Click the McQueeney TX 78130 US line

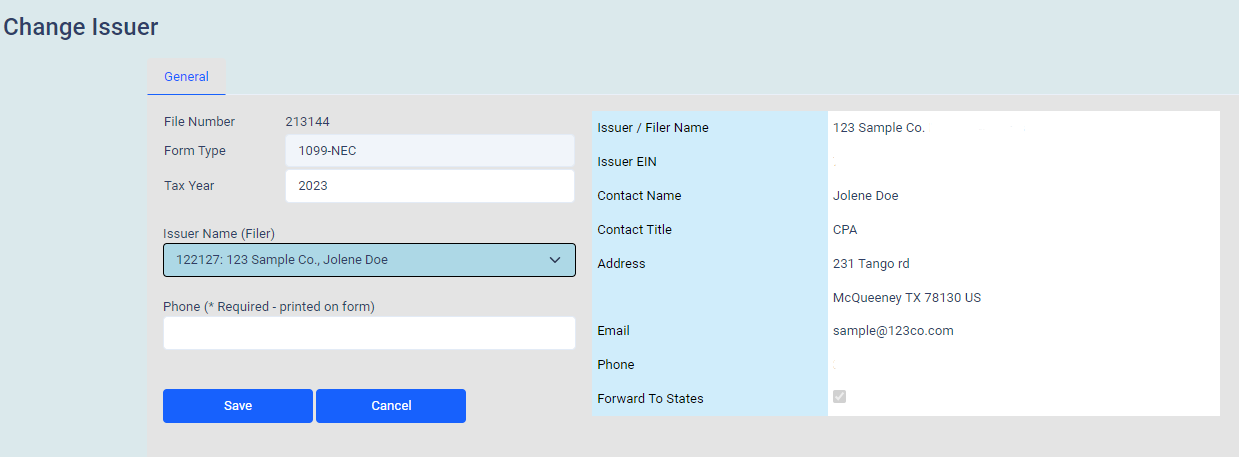(908, 298)
